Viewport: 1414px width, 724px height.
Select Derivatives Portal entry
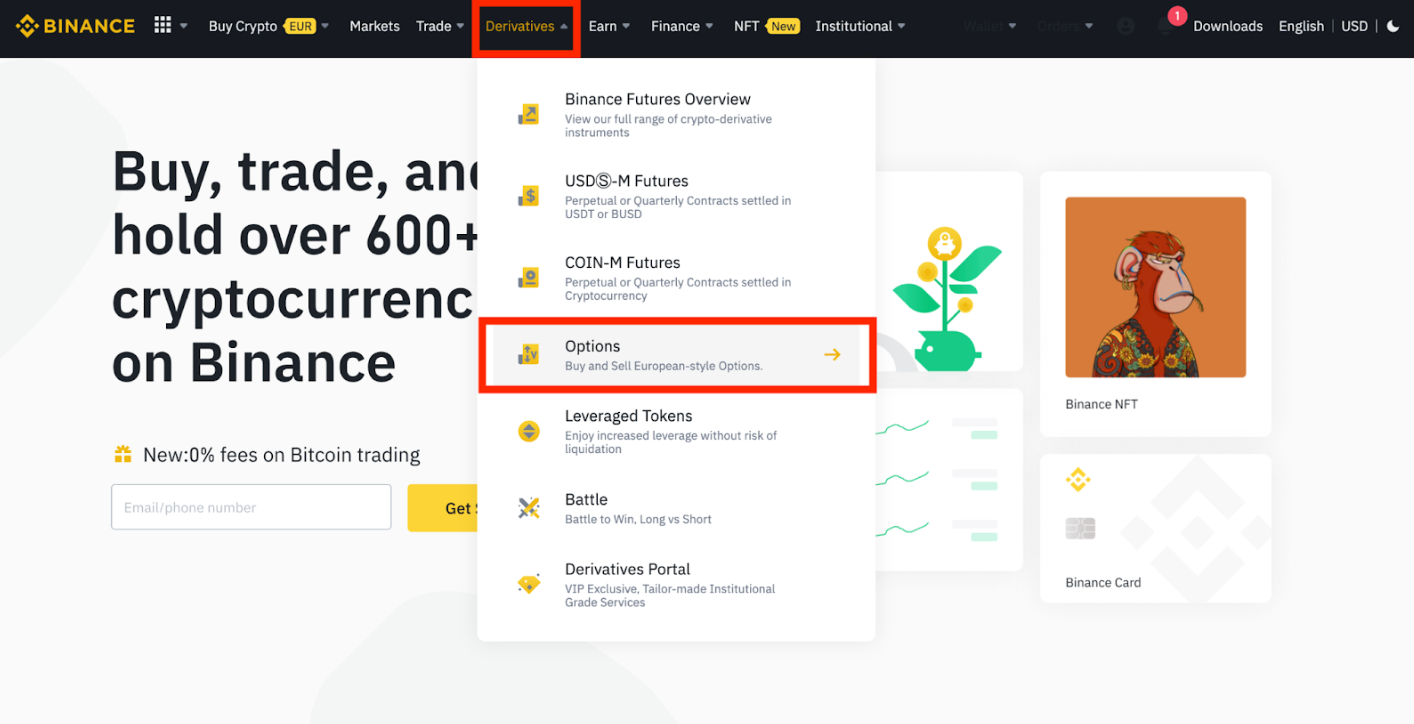[676, 584]
